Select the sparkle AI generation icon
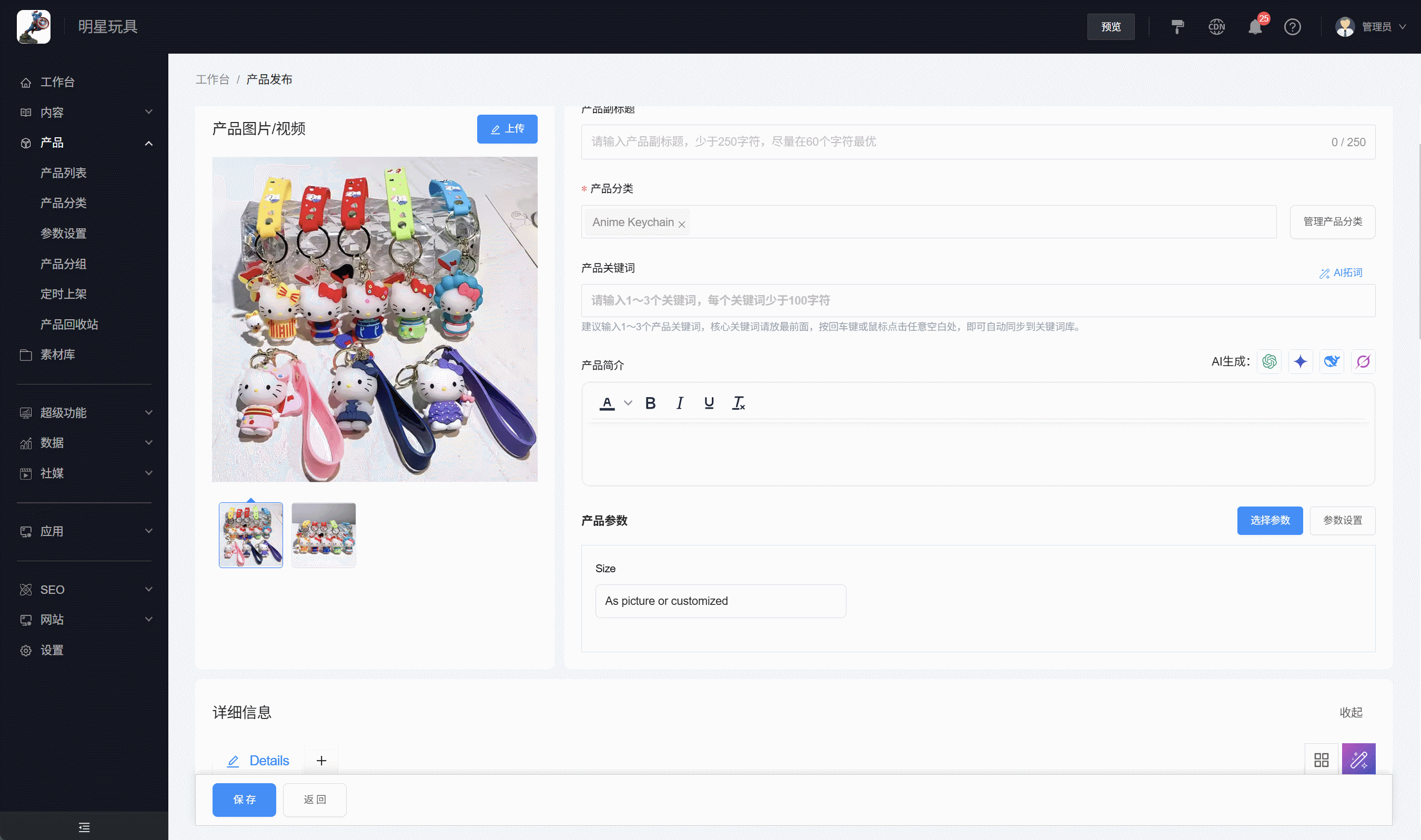 (1301, 361)
